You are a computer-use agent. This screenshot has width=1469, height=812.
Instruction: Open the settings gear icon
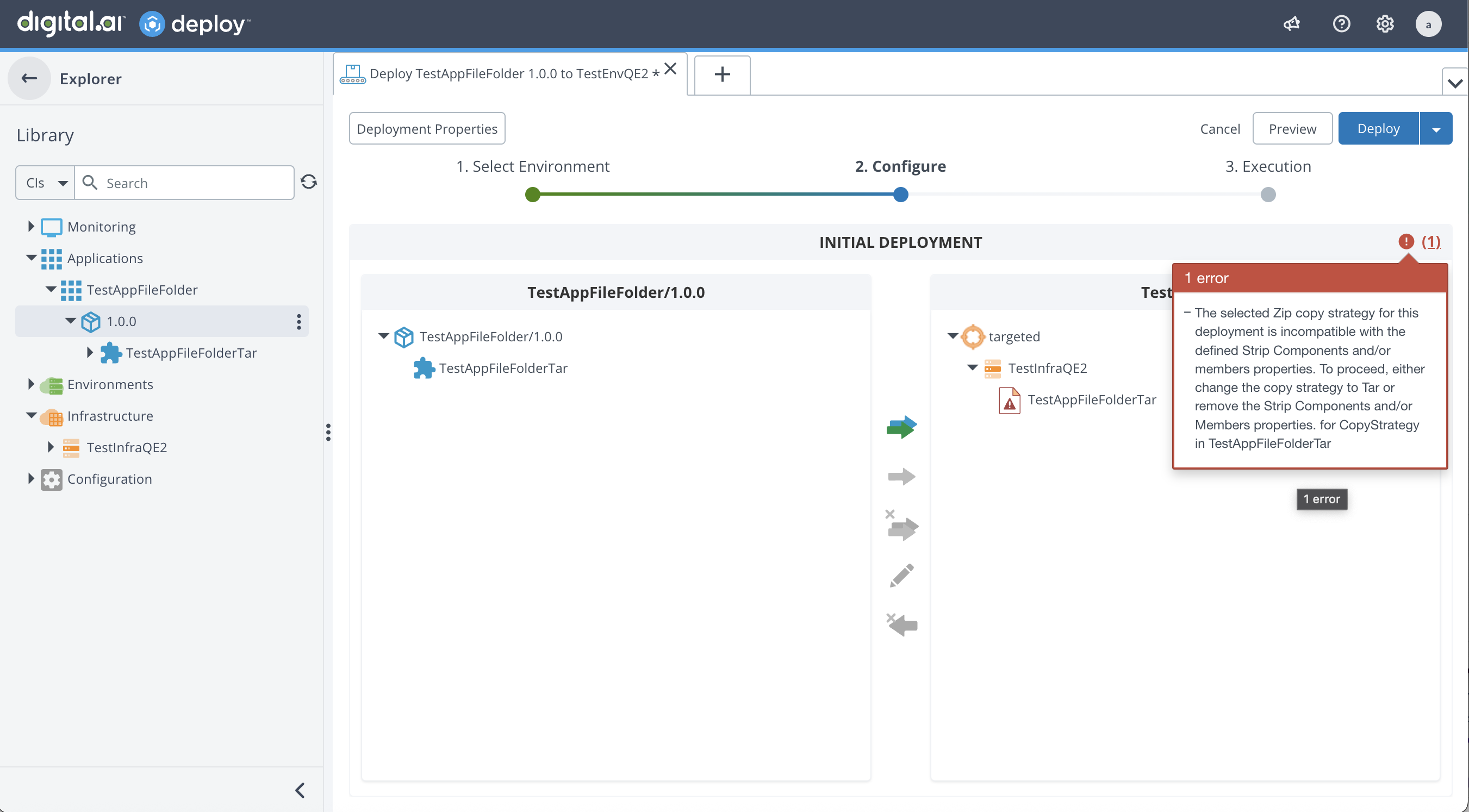point(1385,24)
